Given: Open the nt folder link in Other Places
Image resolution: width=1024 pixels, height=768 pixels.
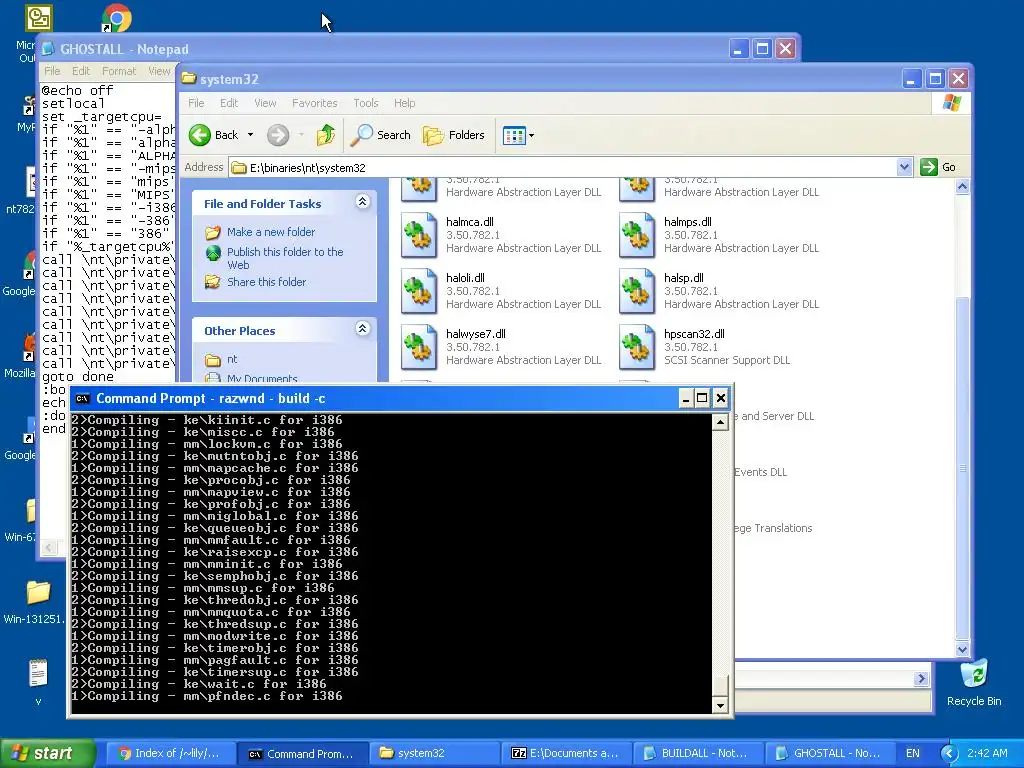Looking at the screenshot, I should (x=232, y=359).
